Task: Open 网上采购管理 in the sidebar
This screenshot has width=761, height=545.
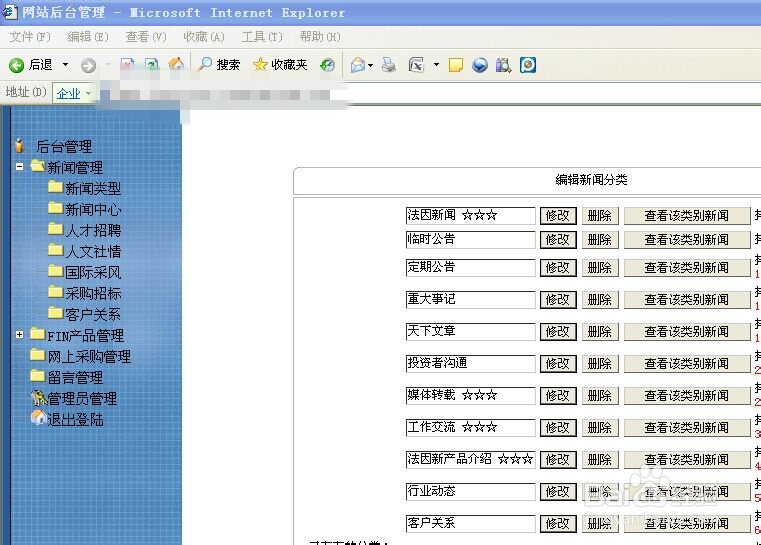Action: [x=89, y=357]
